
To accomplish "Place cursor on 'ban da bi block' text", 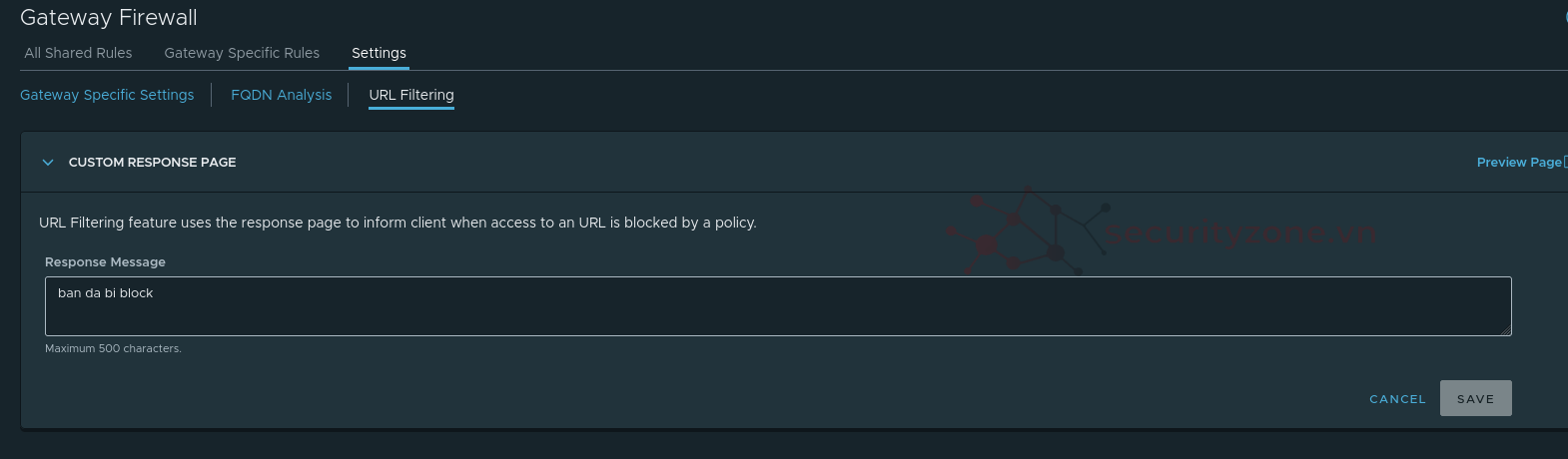I will click(x=105, y=293).
